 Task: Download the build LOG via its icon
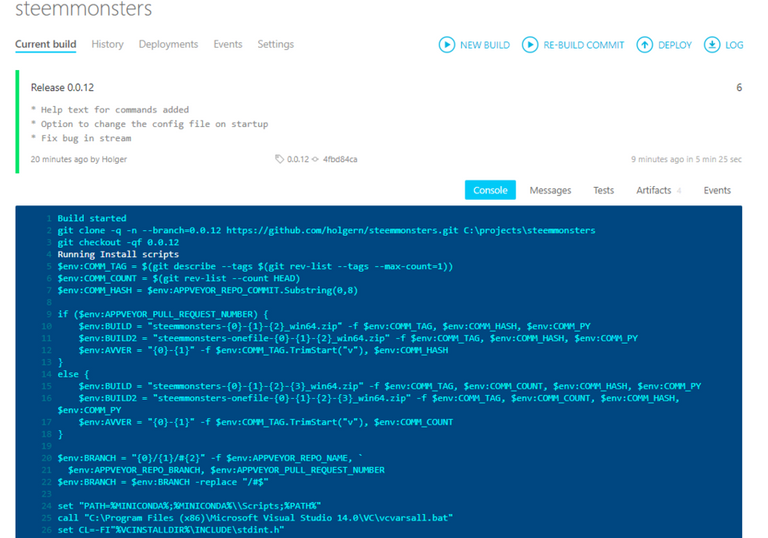point(712,45)
